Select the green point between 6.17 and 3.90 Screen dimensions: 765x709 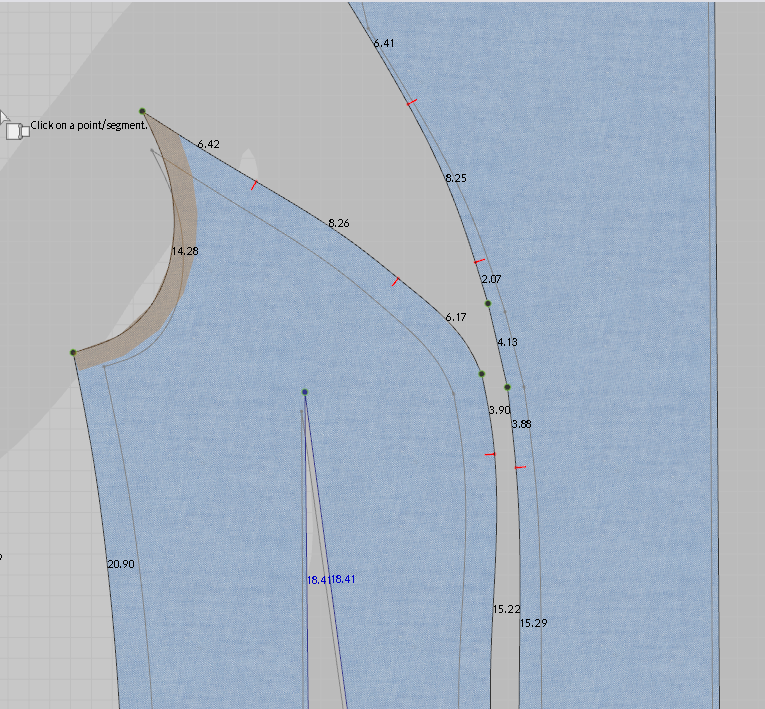click(x=482, y=374)
